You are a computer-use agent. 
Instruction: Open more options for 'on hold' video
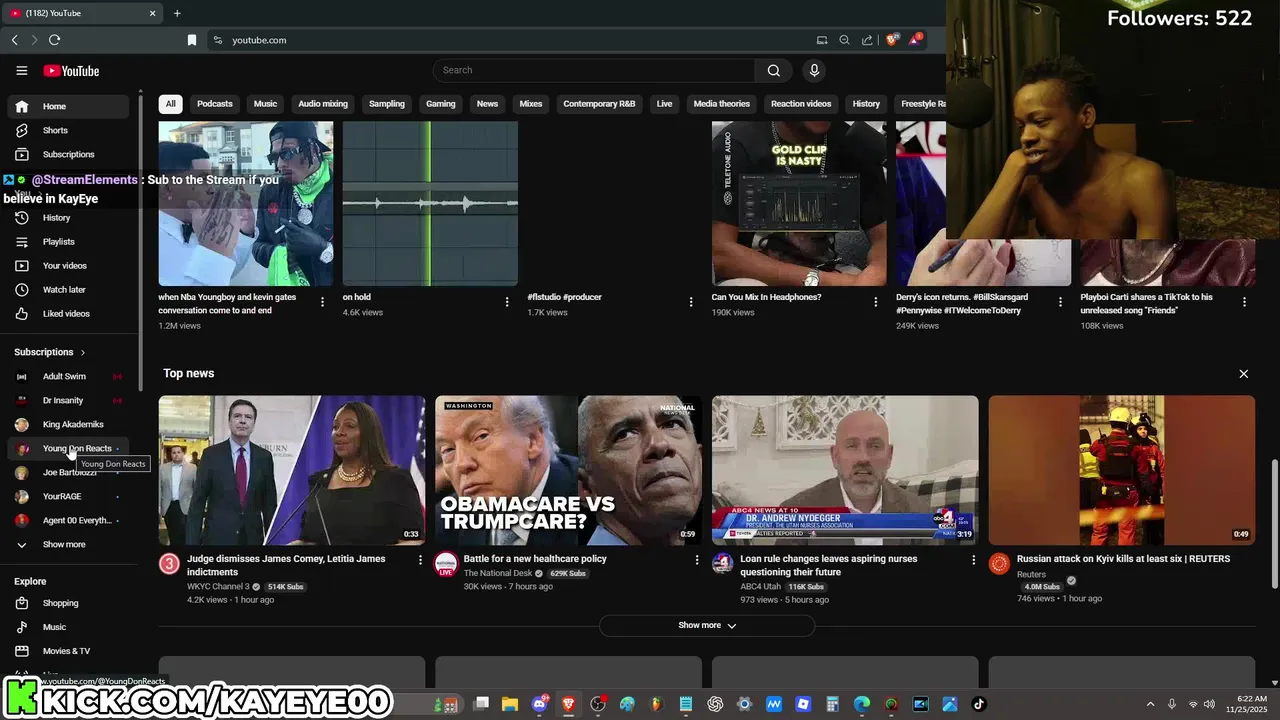coord(506,301)
